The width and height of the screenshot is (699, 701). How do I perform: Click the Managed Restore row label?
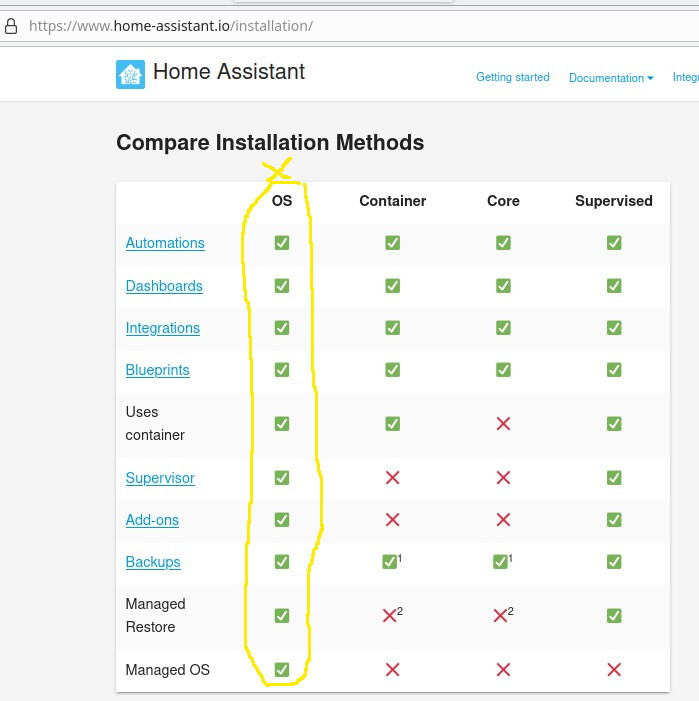coord(155,616)
